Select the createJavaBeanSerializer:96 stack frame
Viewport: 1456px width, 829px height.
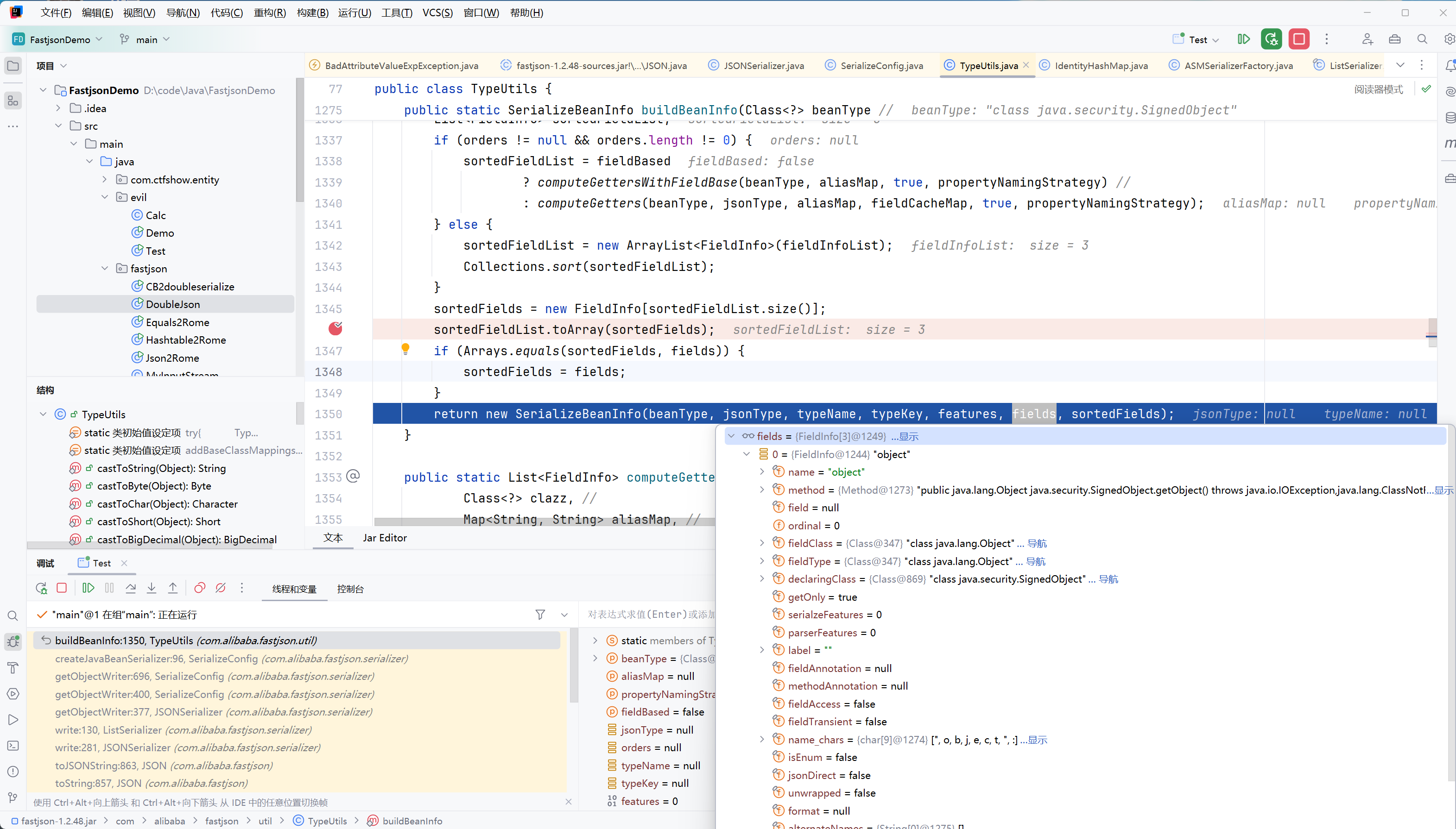click(297, 658)
